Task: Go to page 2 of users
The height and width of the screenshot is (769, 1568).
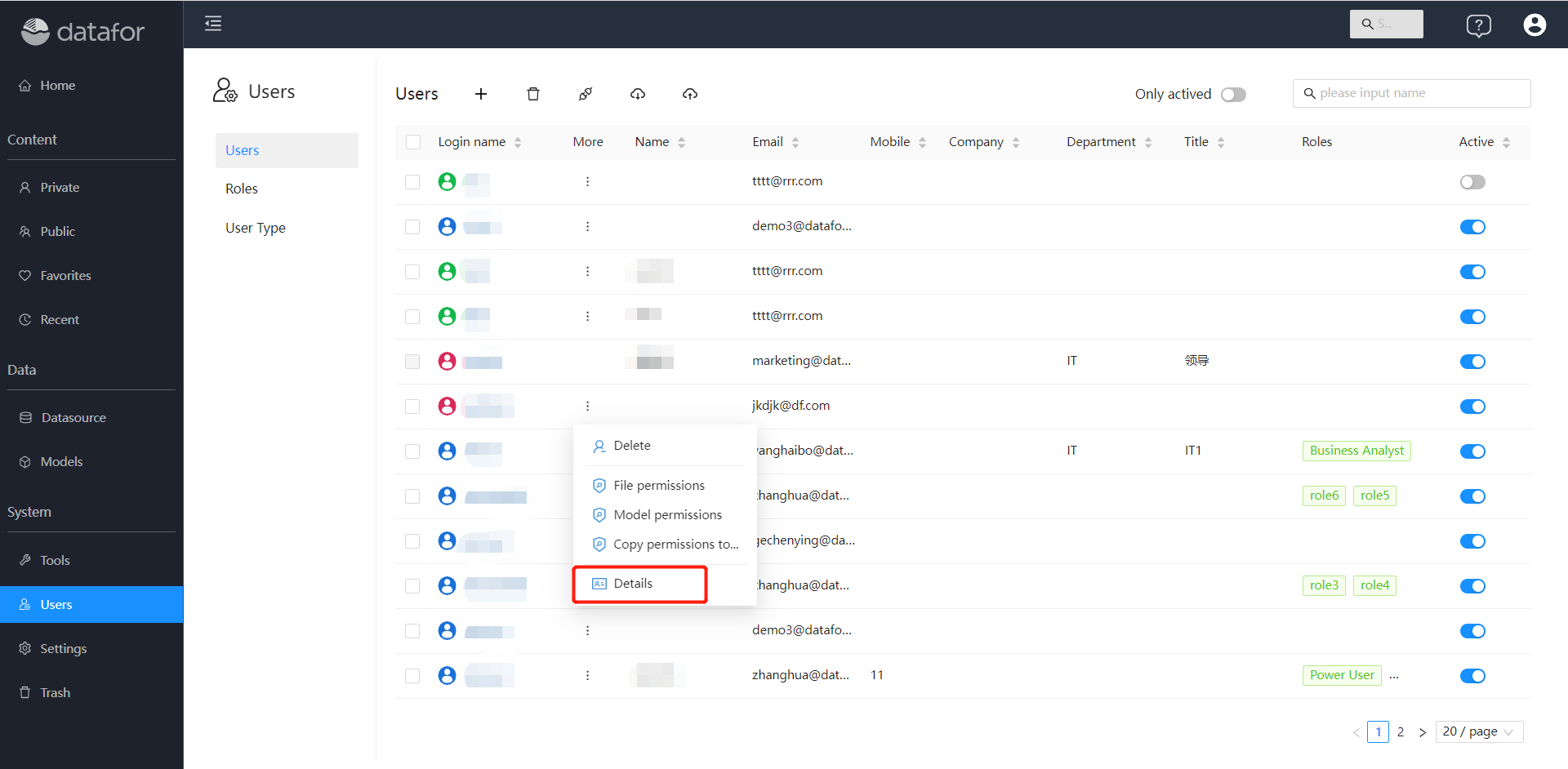Action: (1401, 732)
